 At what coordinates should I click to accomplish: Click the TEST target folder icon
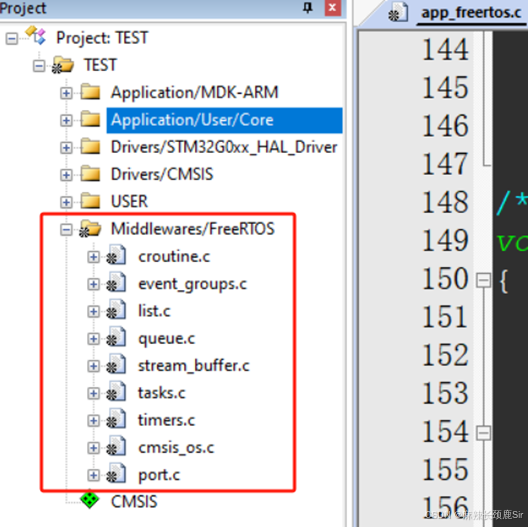click(x=63, y=65)
